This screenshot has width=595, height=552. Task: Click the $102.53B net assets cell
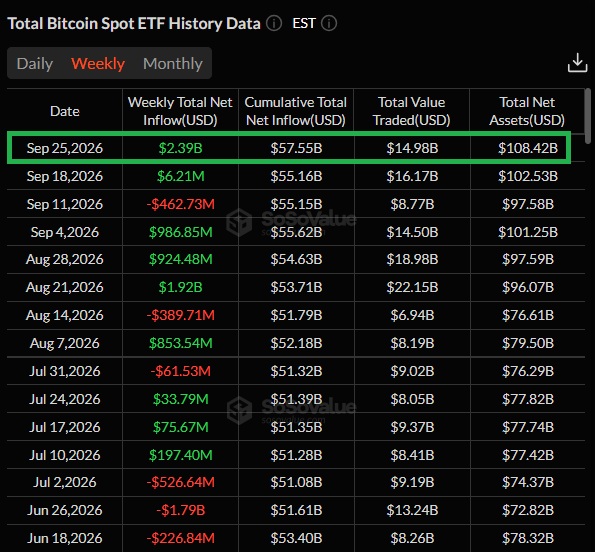pos(528,176)
